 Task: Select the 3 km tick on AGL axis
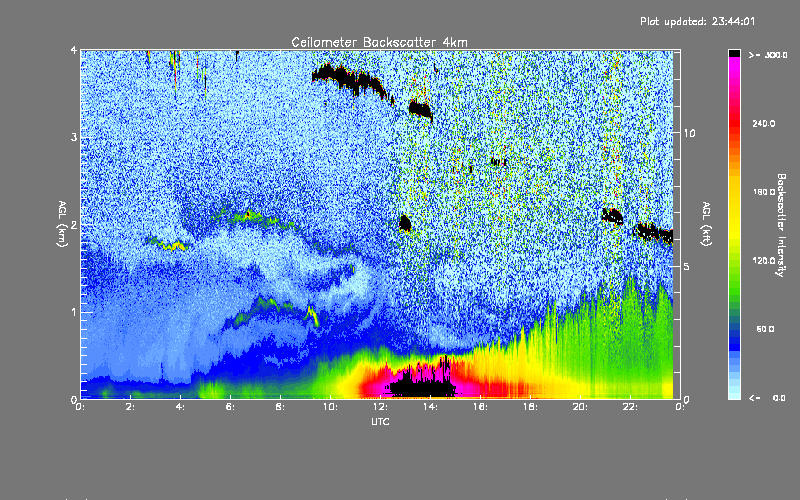point(74,137)
